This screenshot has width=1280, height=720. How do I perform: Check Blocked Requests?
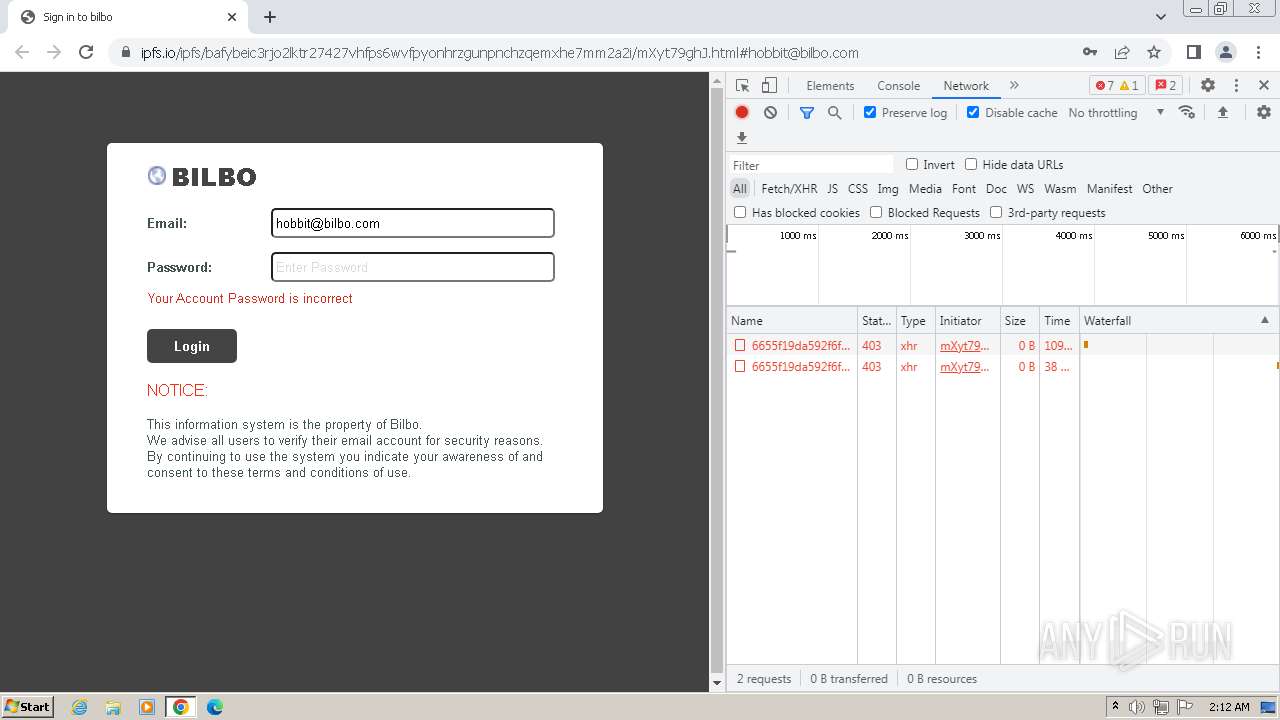click(876, 212)
